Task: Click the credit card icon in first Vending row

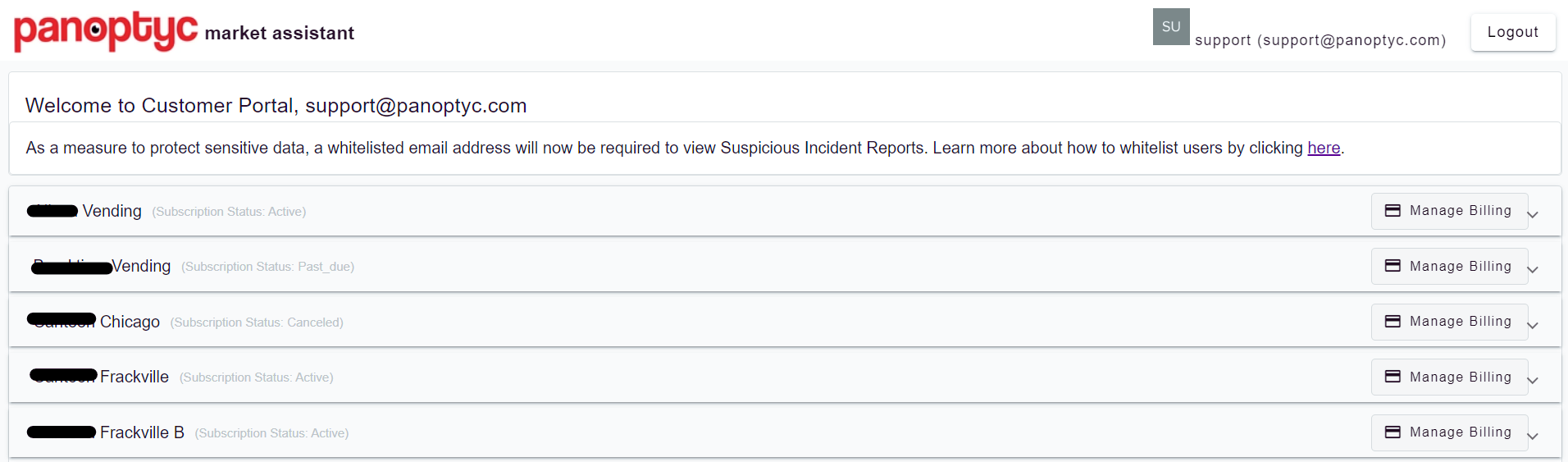Action: pos(1393,211)
